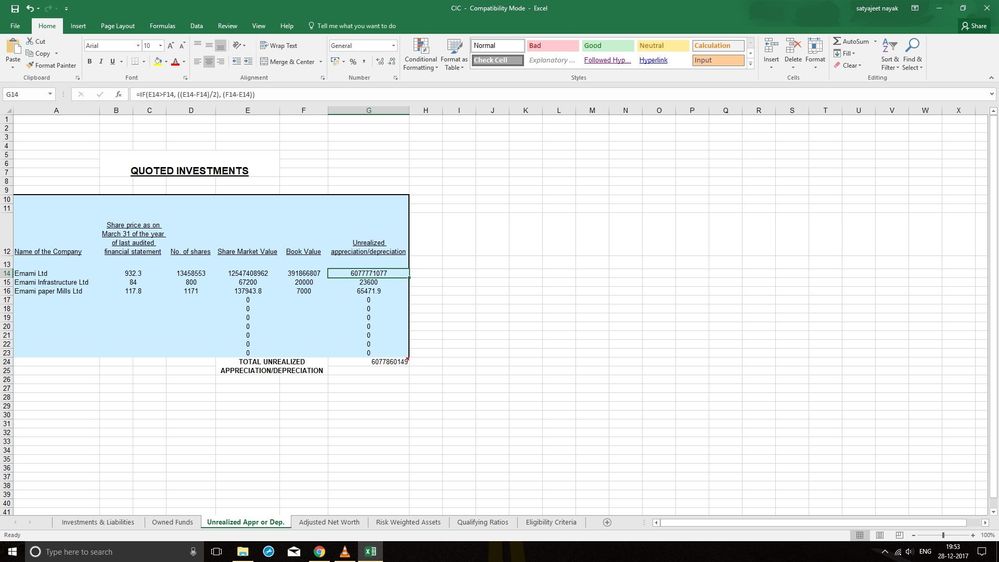999x562 pixels.
Task: Add a new sheet with plus icon
Action: (x=607, y=522)
